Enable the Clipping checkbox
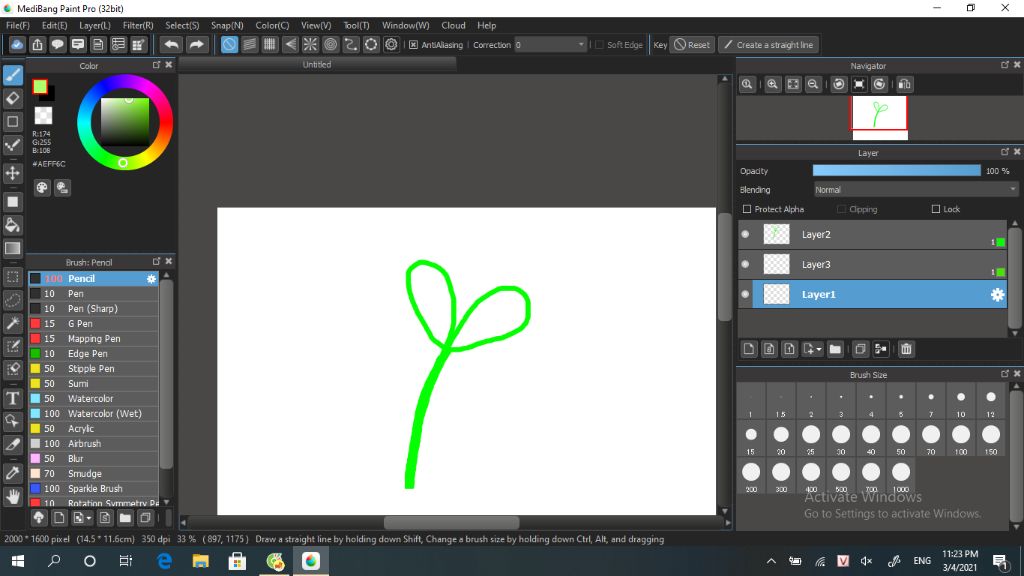 (841, 209)
